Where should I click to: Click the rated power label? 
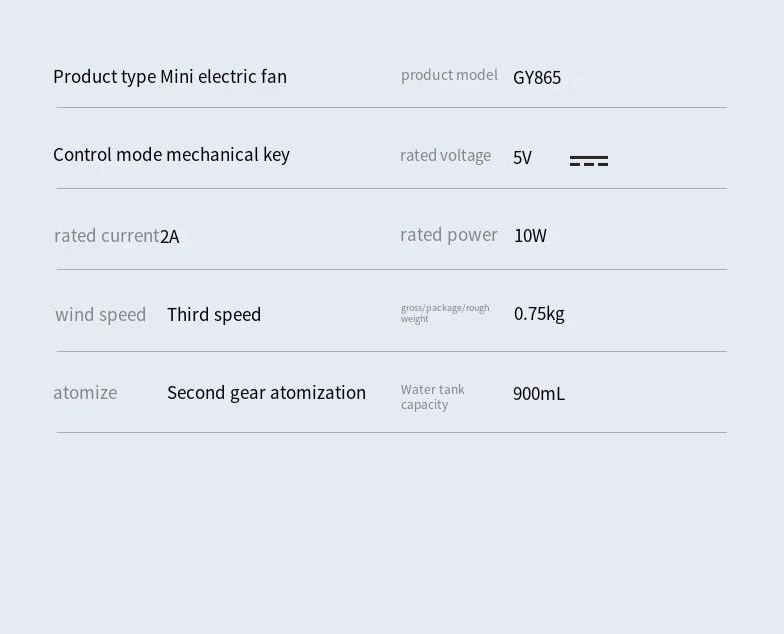point(449,235)
